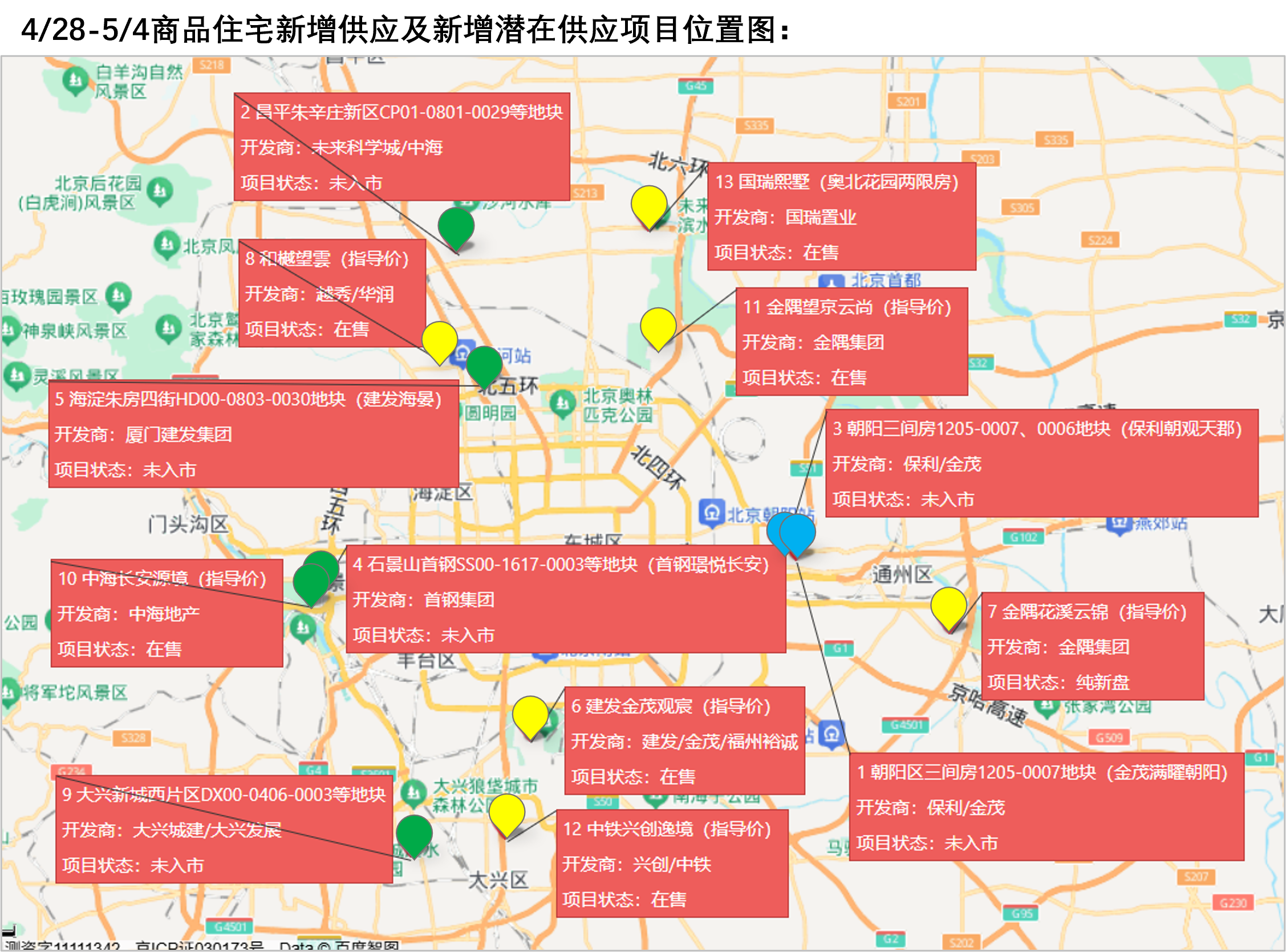Screen dimensions: 1286x952
Task: Click the 丰台区 district name
Action: coord(425,660)
